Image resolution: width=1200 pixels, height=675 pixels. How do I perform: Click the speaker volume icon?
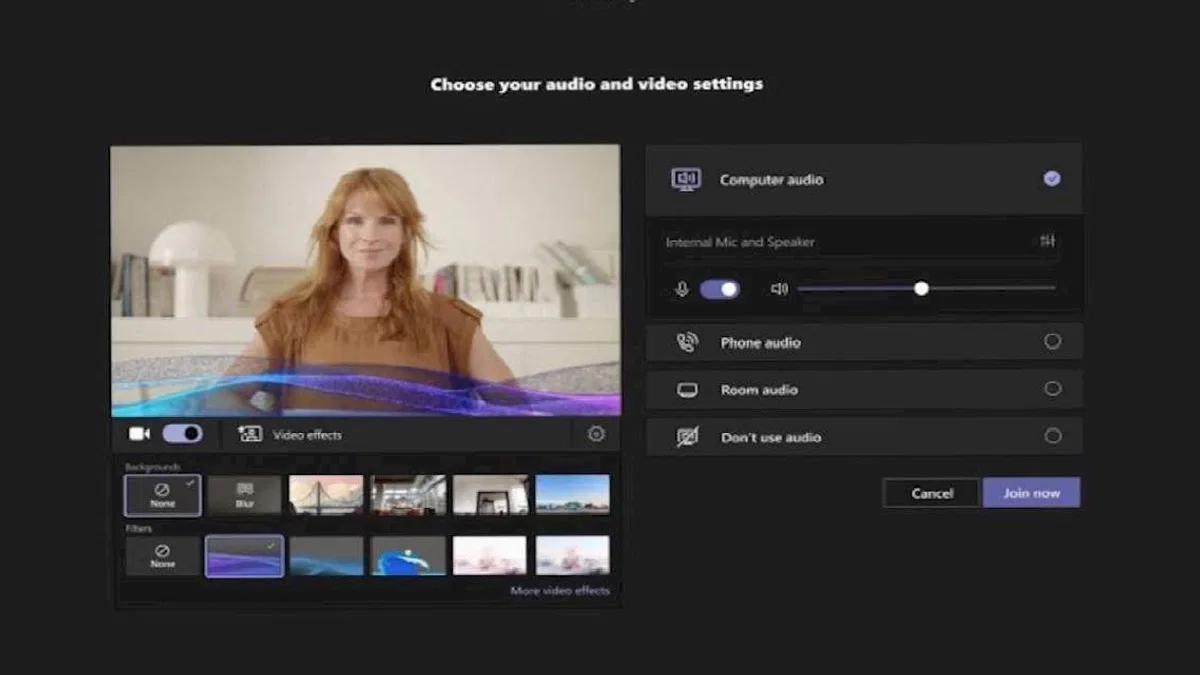click(x=780, y=289)
